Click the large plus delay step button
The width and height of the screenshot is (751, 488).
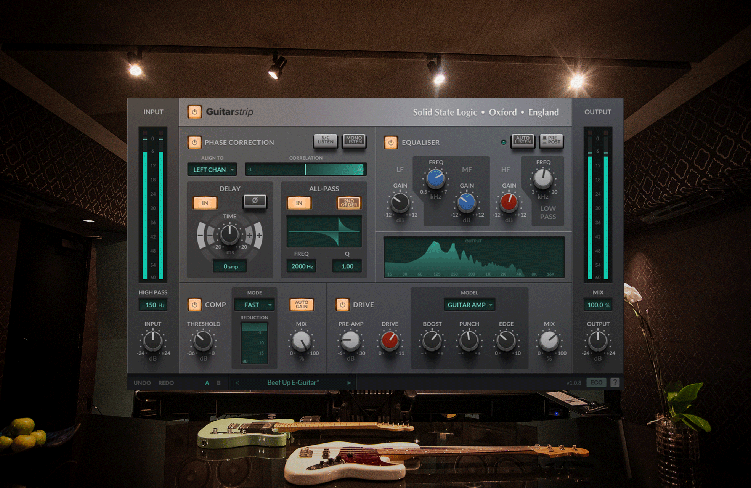259,235
